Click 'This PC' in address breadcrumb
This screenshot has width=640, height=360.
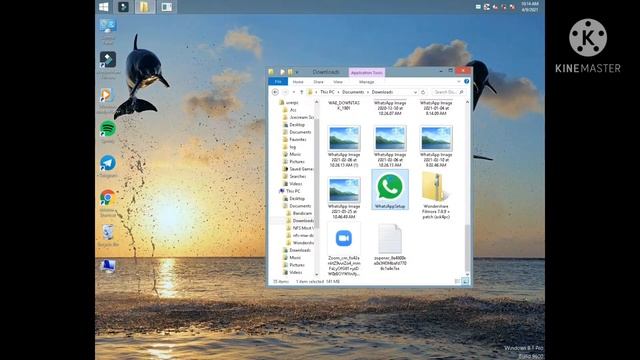[x=327, y=92]
